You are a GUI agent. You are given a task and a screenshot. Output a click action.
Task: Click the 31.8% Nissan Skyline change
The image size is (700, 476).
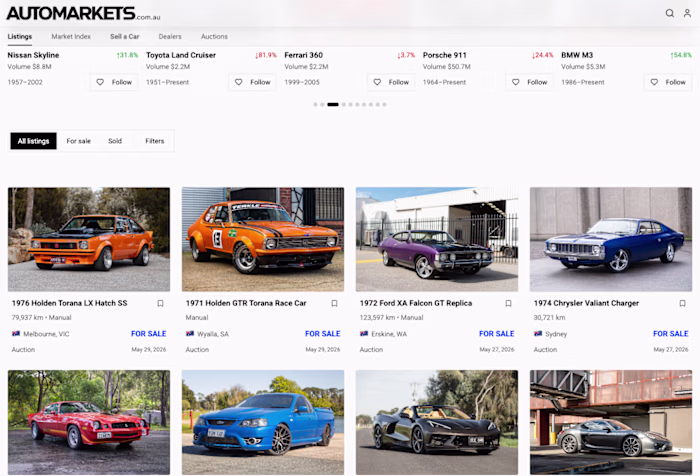pyautogui.click(x=127, y=55)
